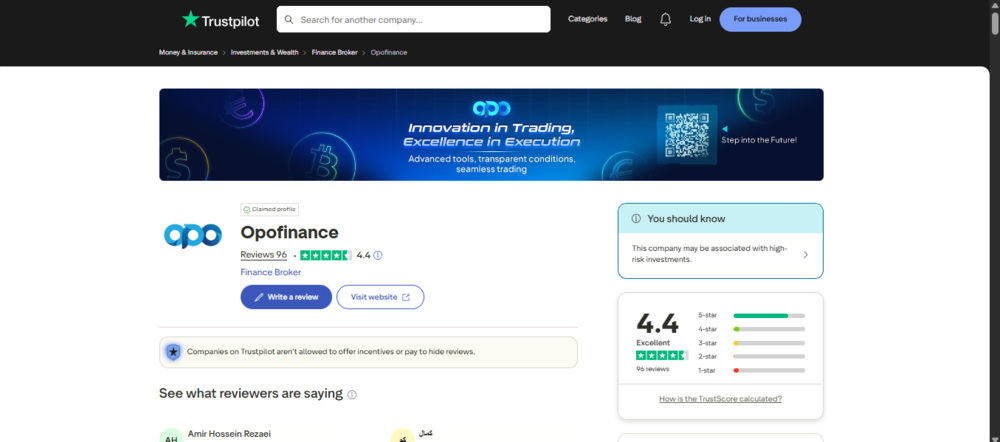Click the Claimed profile badge
1000x442 pixels.
point(269,209)
